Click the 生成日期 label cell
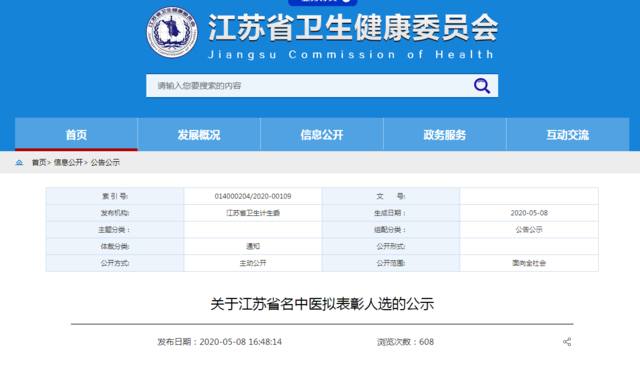640x371 pixels. pos(391,213)
